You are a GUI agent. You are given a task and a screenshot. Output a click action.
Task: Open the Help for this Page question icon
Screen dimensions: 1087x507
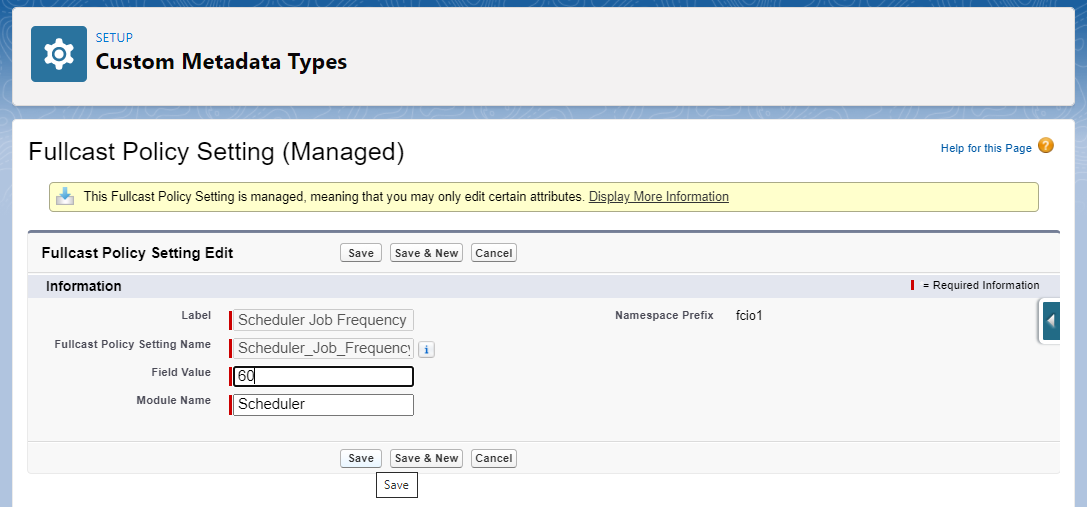click(x=1045, y=146)
